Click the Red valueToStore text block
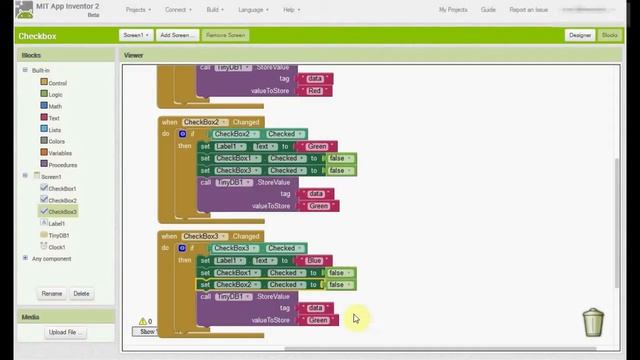Screen dimensions: 640x360 (314, 91)
